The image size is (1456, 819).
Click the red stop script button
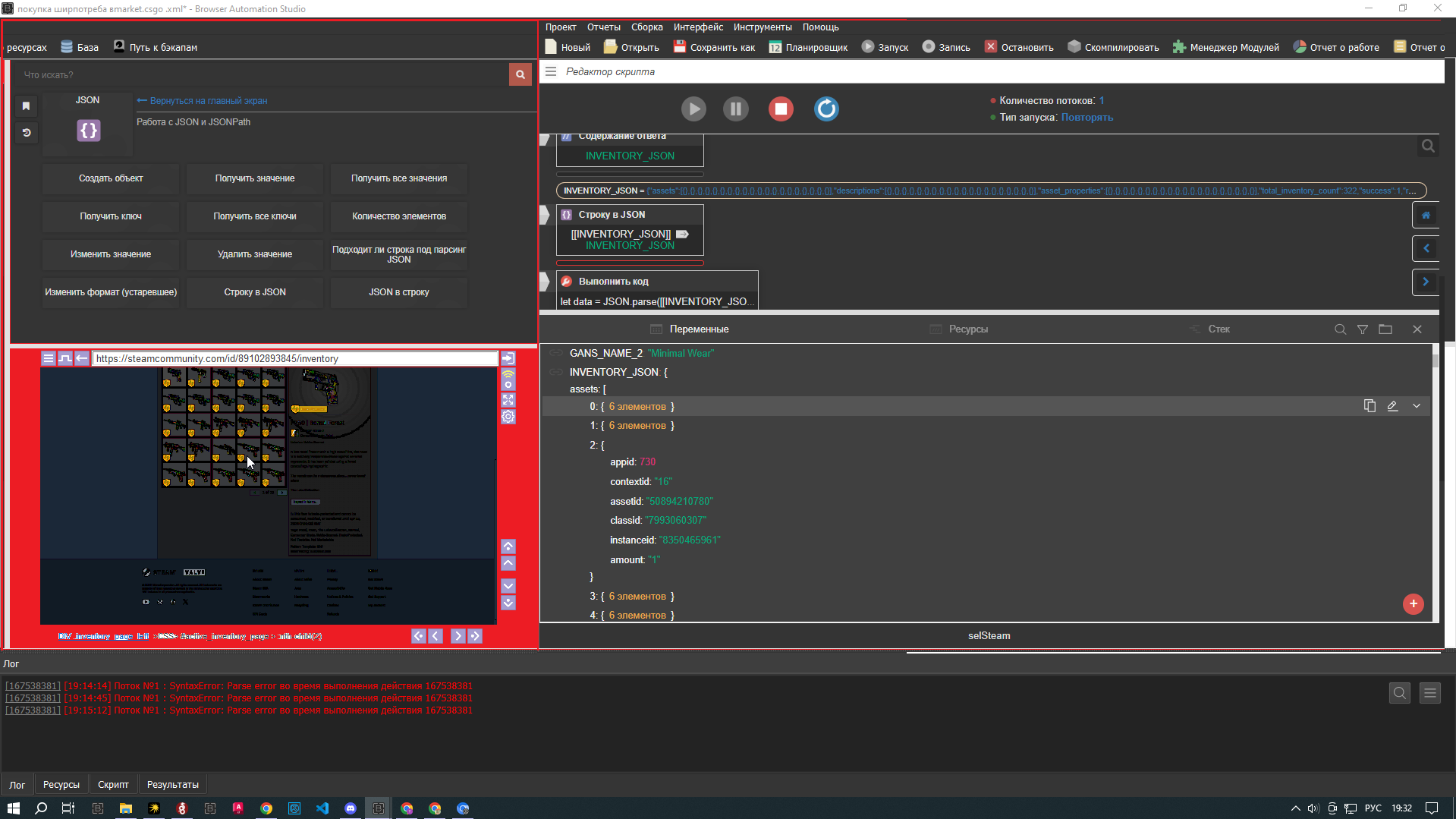pyautogui.click(x=781, y=109)
